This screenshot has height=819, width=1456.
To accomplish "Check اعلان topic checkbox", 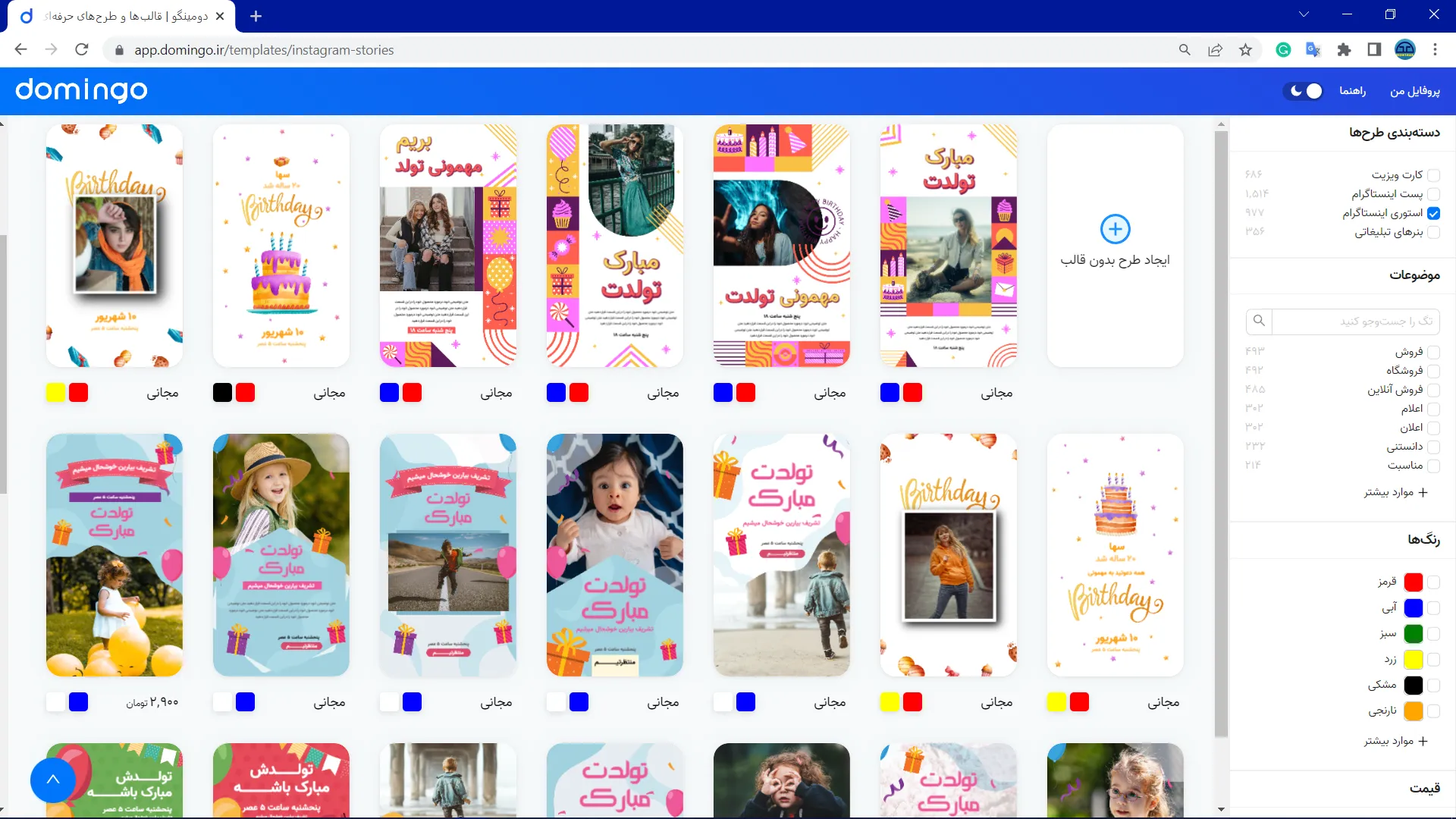I will (x=1433, y=428).
